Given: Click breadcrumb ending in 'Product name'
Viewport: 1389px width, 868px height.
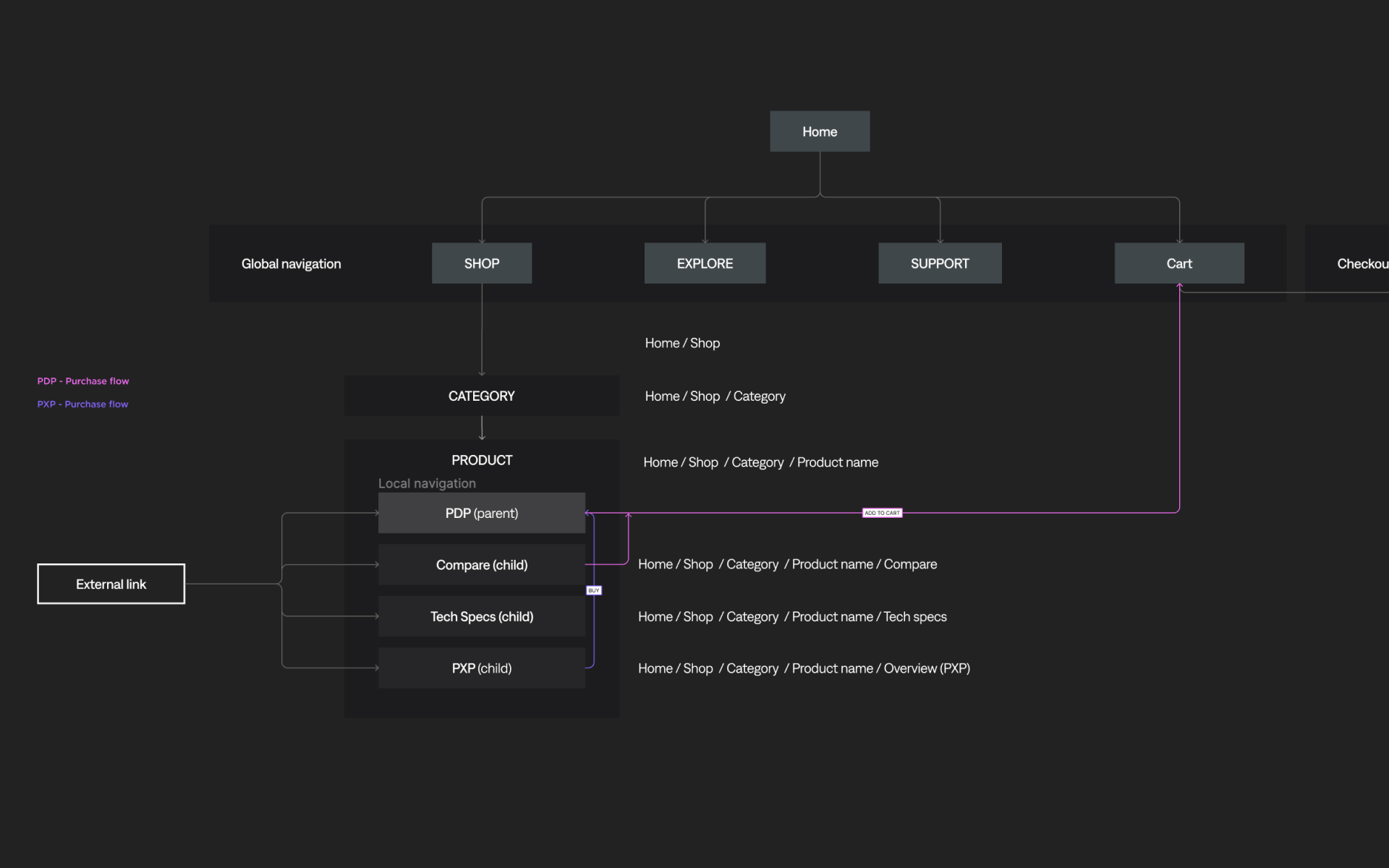Looking at the screenshot, I should pos(761,462).
